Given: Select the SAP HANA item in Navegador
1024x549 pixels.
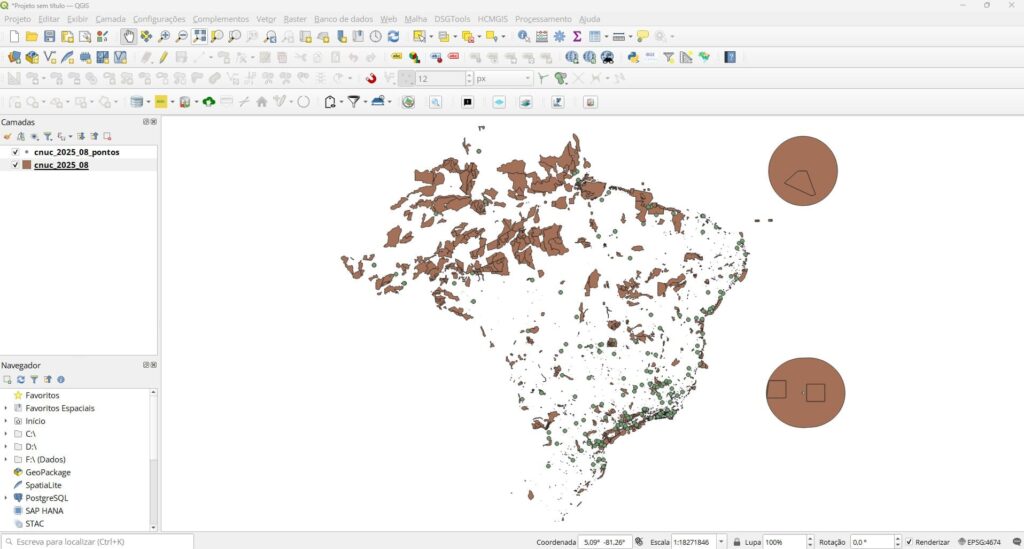Looking at the screenshot, I should tap(44, 511).
